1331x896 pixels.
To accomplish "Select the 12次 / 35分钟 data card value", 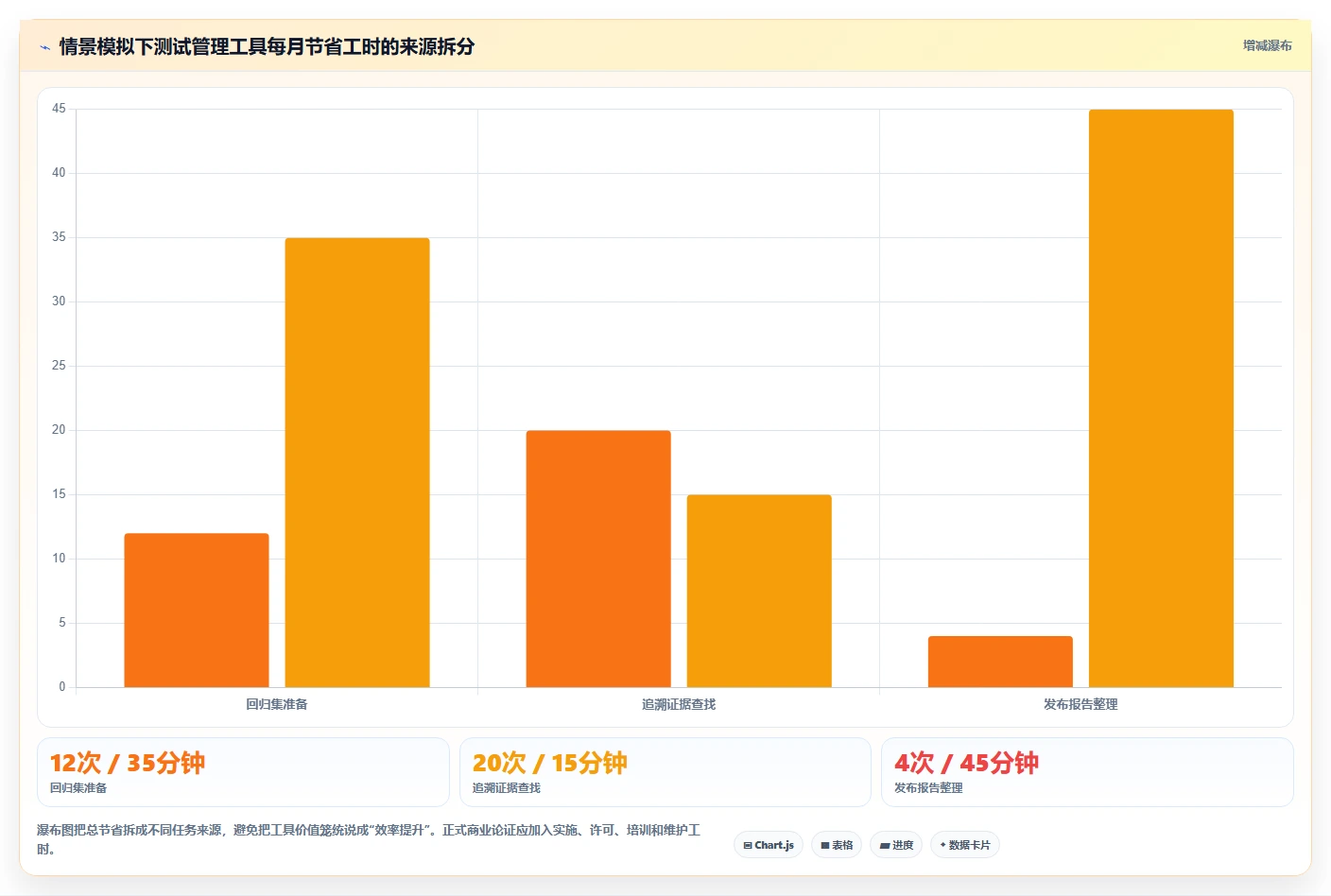I will (x=128, y=763).
